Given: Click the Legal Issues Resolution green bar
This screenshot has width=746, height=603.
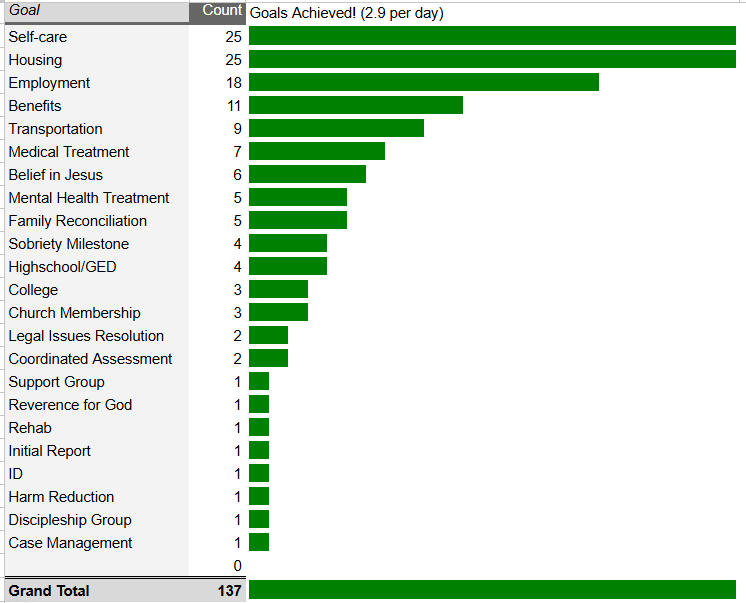Looking at the screenshot, I should click(268, 335).
